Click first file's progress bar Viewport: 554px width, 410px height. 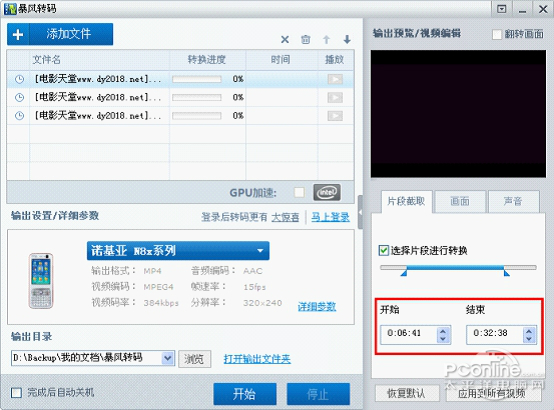pyautogui.click(x=197, y=79)
